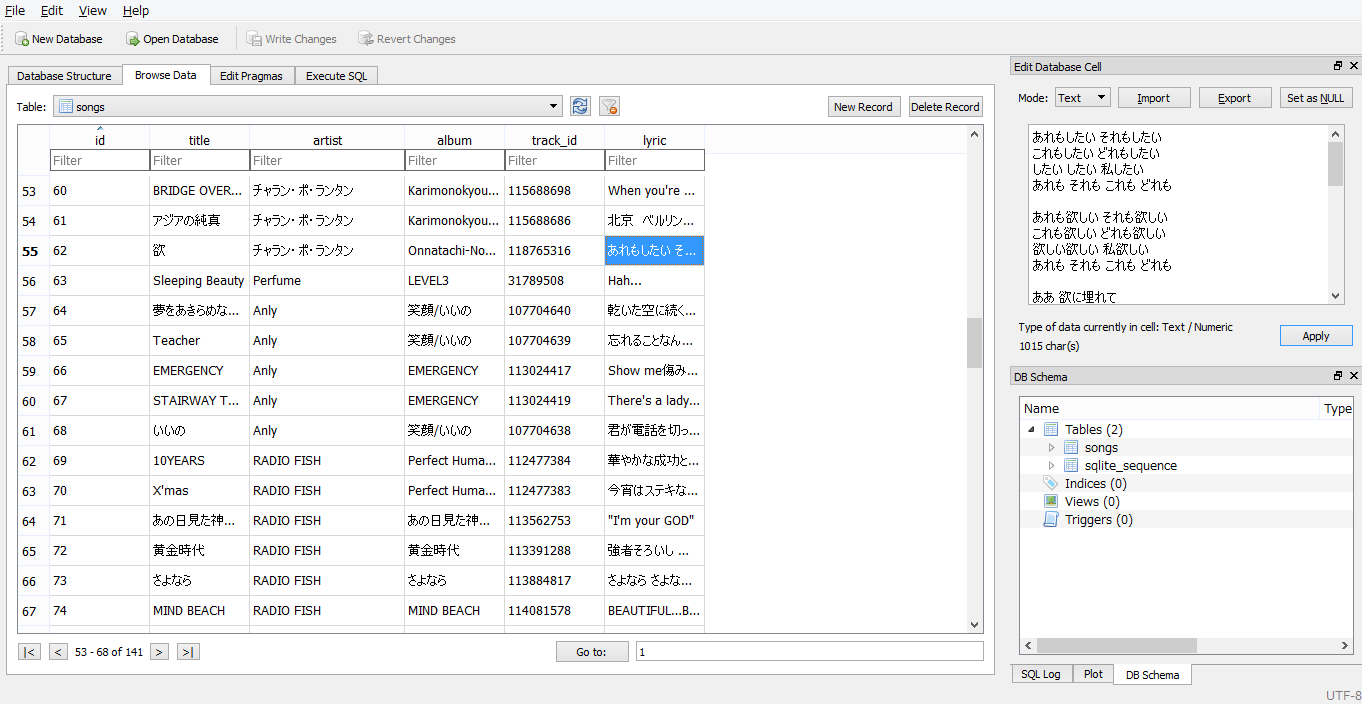Viewport: 1362px width, 704px height.
Task: Click the title column filter field
Action: (200, 160)
